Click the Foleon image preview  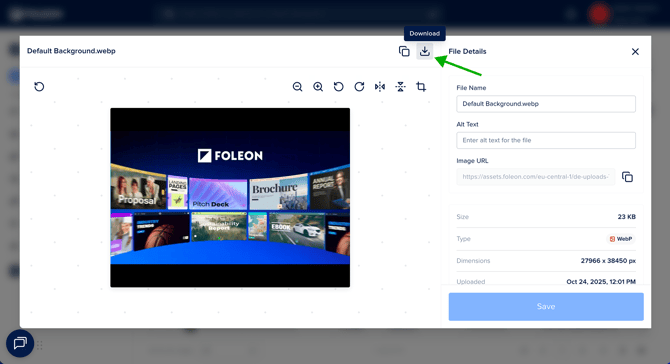[230, 197]
